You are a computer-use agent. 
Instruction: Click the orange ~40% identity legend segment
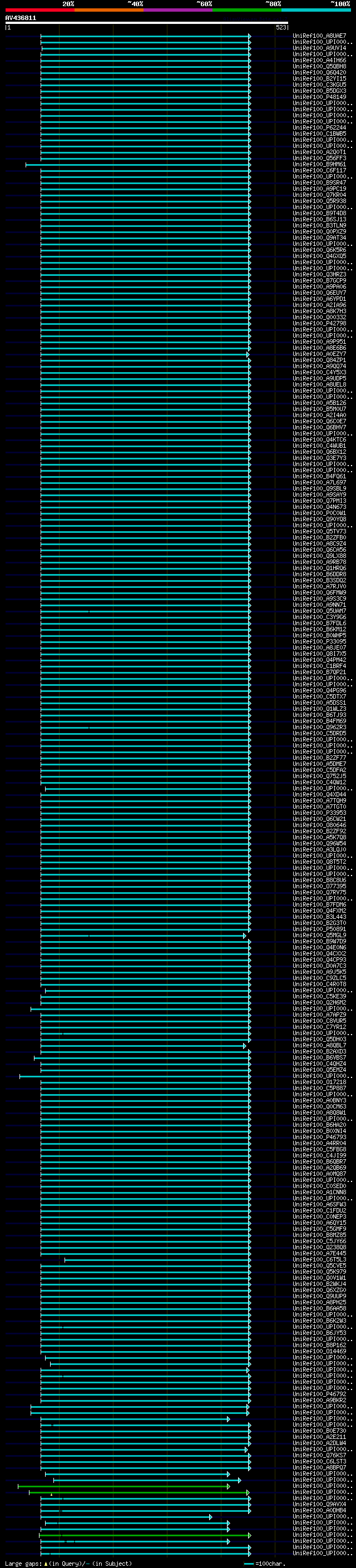[x=109, y=10]
